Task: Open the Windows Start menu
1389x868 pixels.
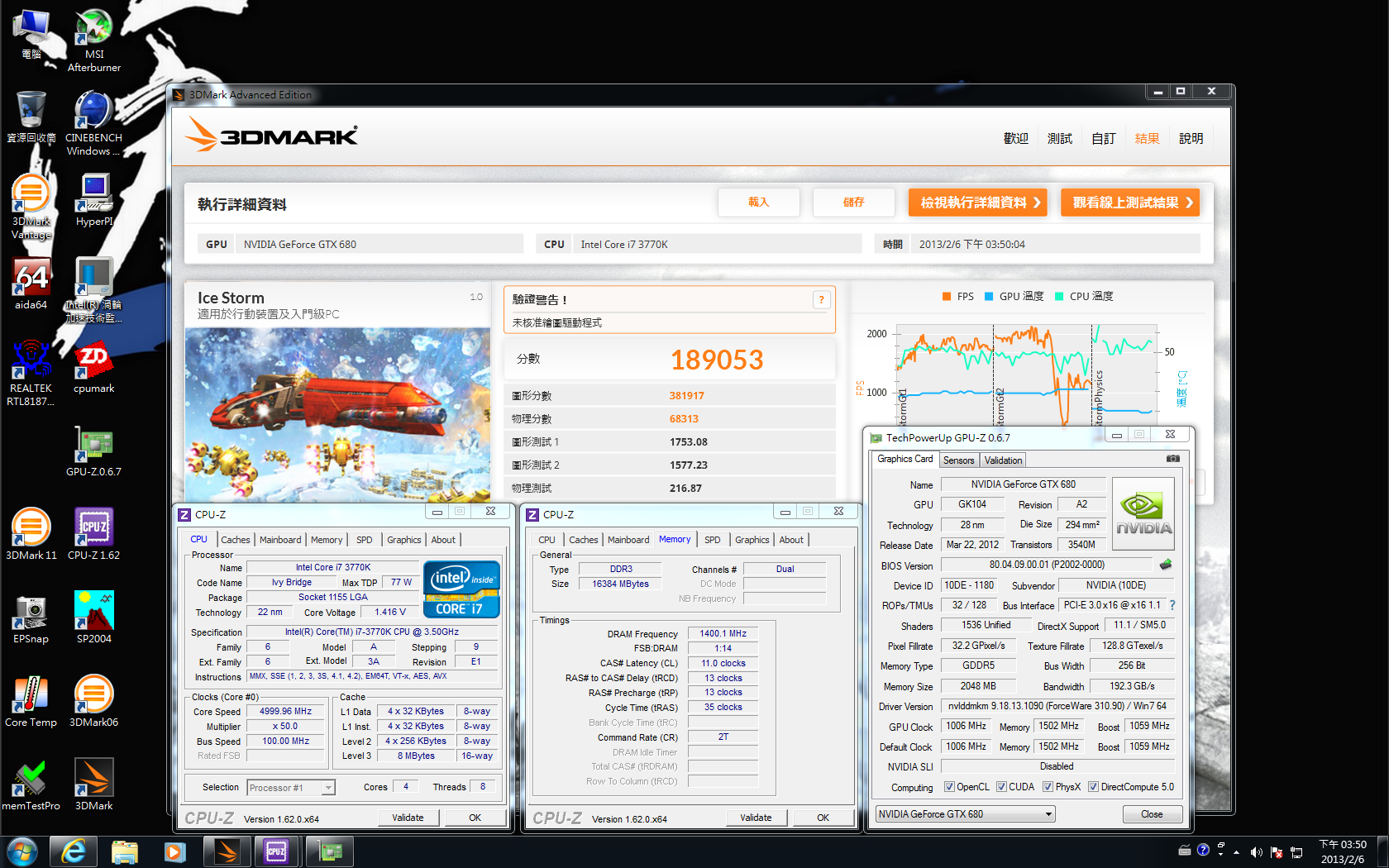Action: click(x=22, y=851)
